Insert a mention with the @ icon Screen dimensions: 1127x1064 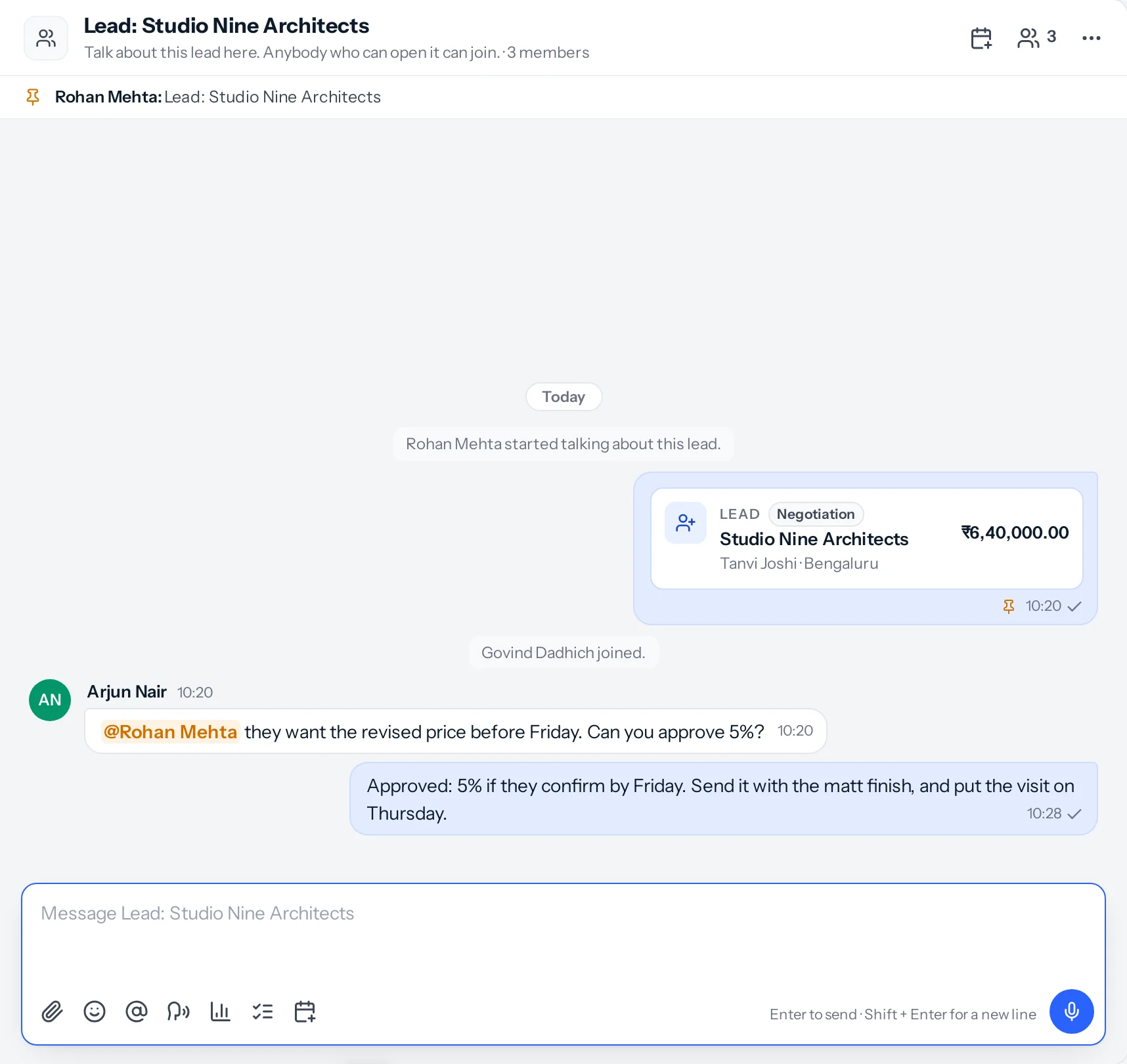pyautogui.click(x=137, y=1011)
